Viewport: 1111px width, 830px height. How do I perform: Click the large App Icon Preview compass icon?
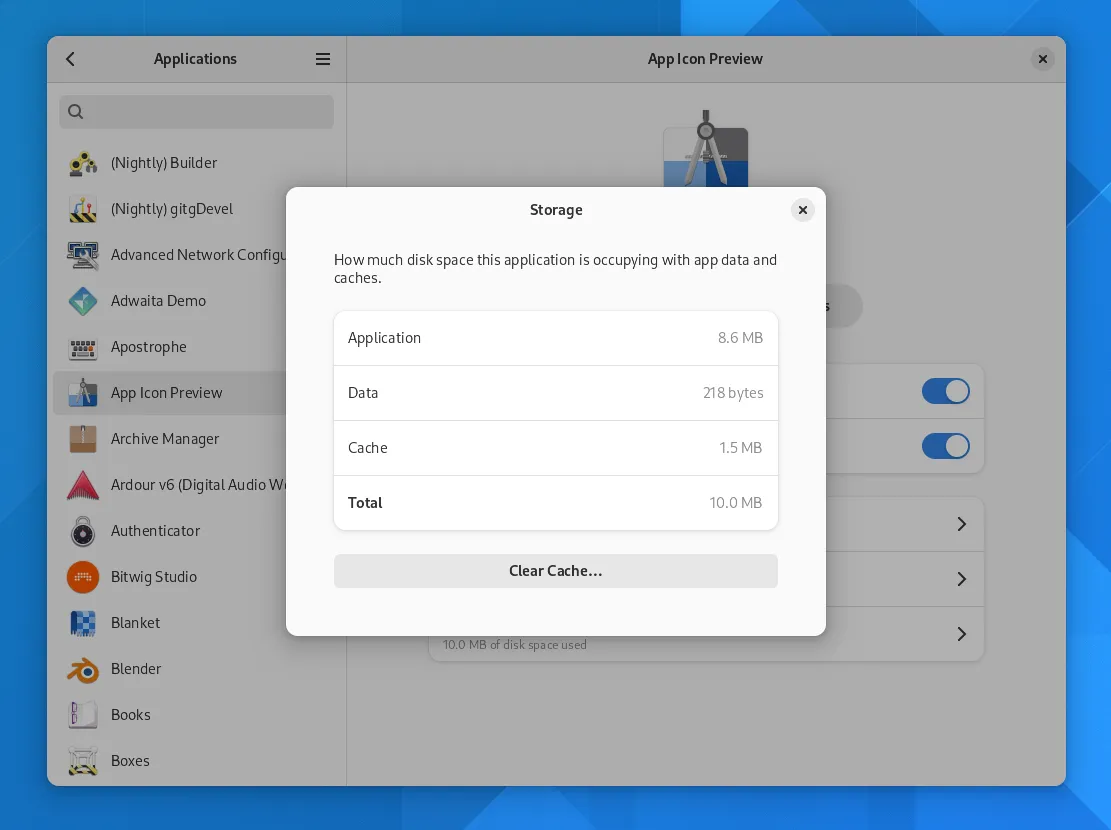pyautogui.click(x=706, y=149)
